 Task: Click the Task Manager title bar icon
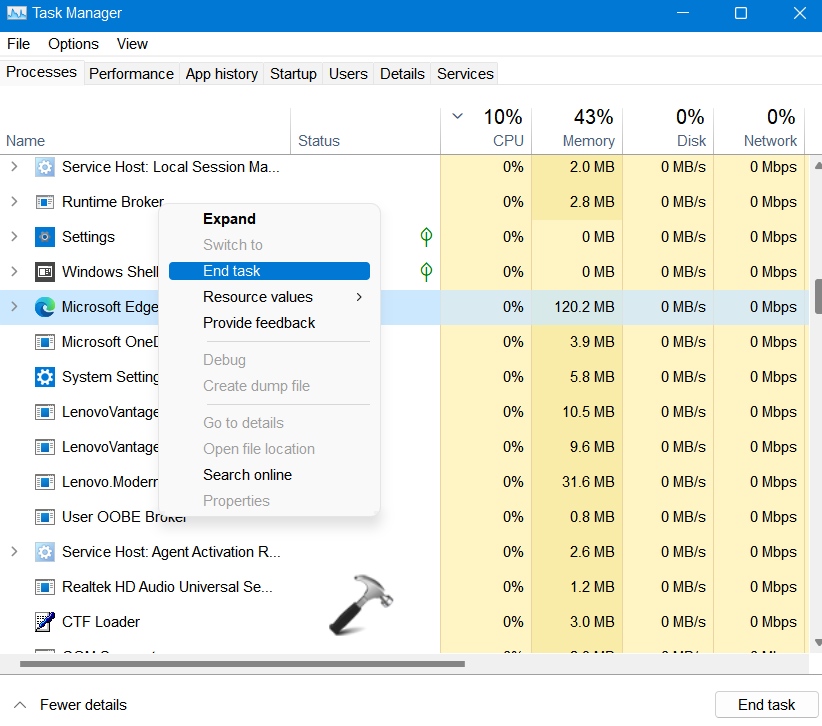pyautogui.click(x=16, y=14)
